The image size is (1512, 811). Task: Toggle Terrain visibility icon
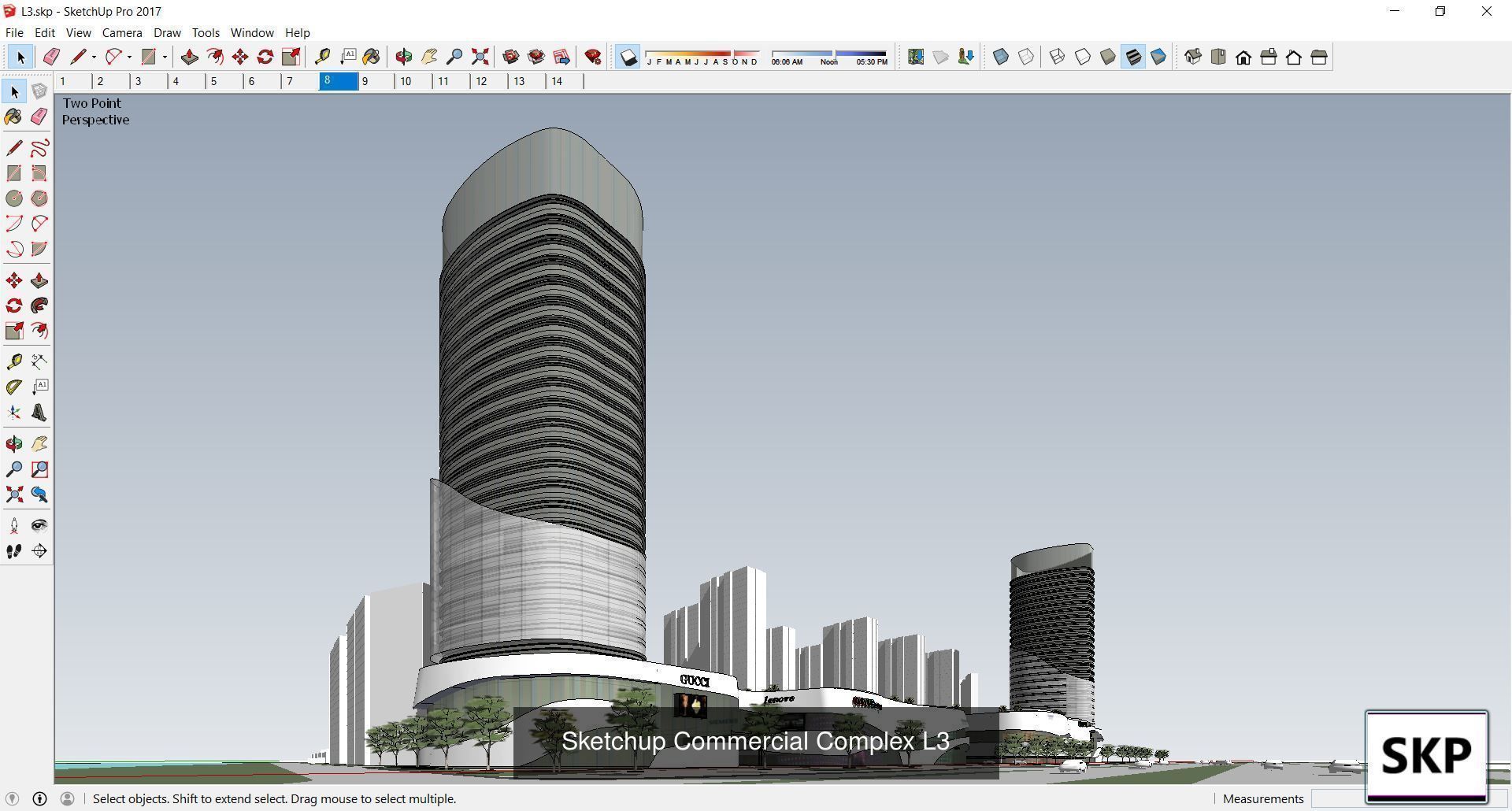pyautogui.click(x=941, y=57)
